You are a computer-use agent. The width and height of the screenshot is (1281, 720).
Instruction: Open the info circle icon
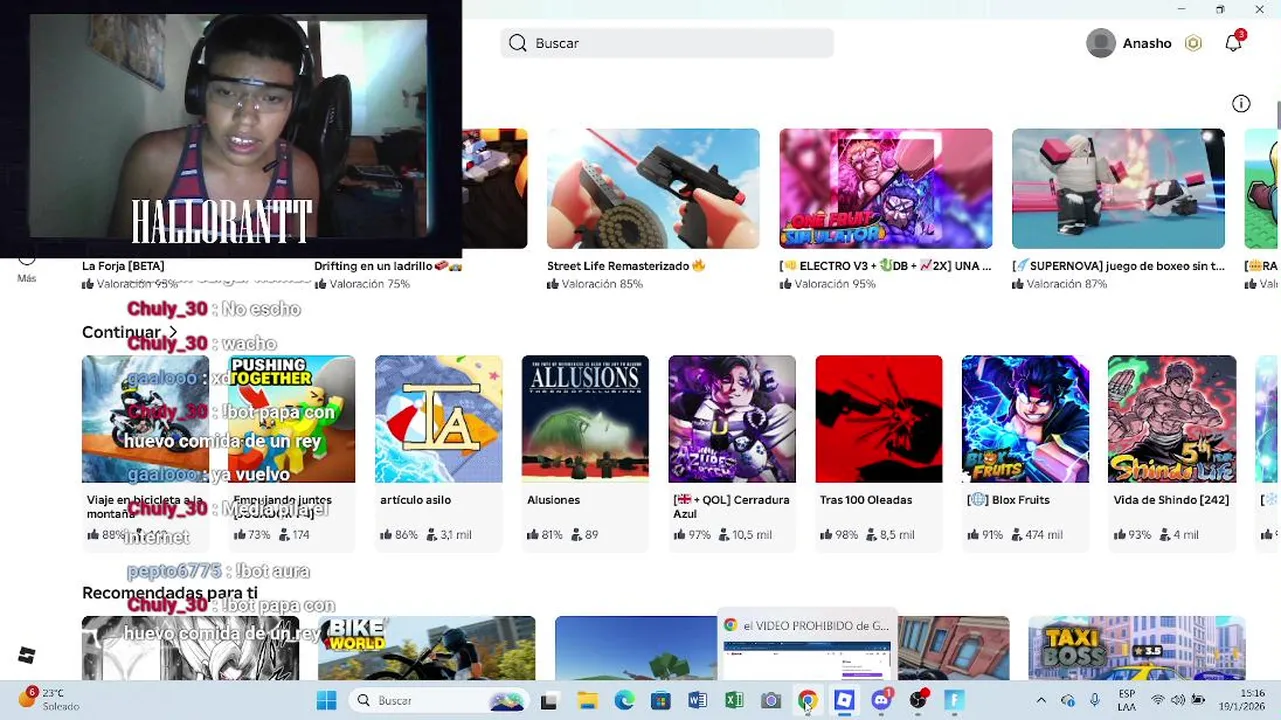tap(1241, 104)
